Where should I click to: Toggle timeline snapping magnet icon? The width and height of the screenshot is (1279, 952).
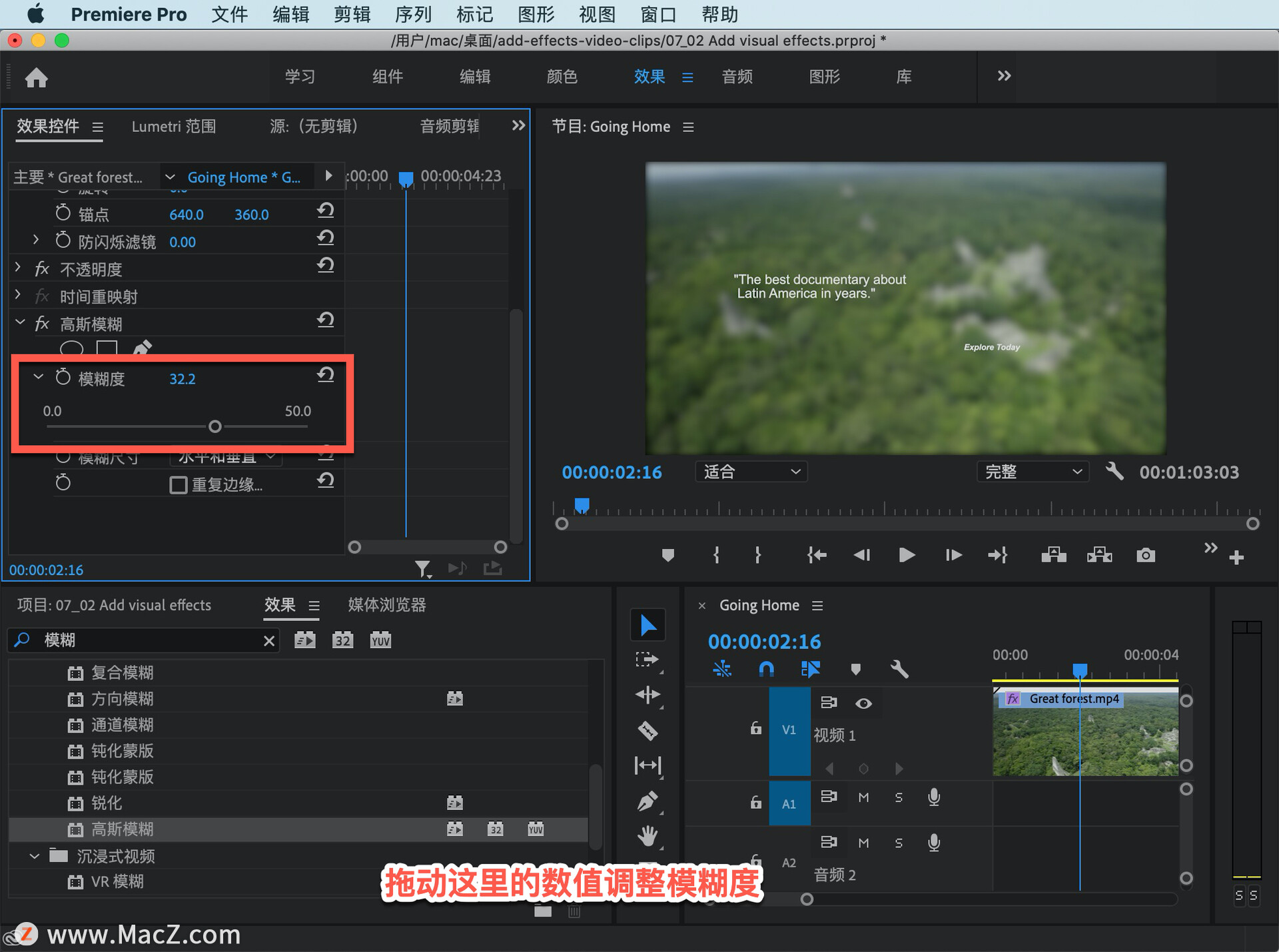click(x=766, y=669)
